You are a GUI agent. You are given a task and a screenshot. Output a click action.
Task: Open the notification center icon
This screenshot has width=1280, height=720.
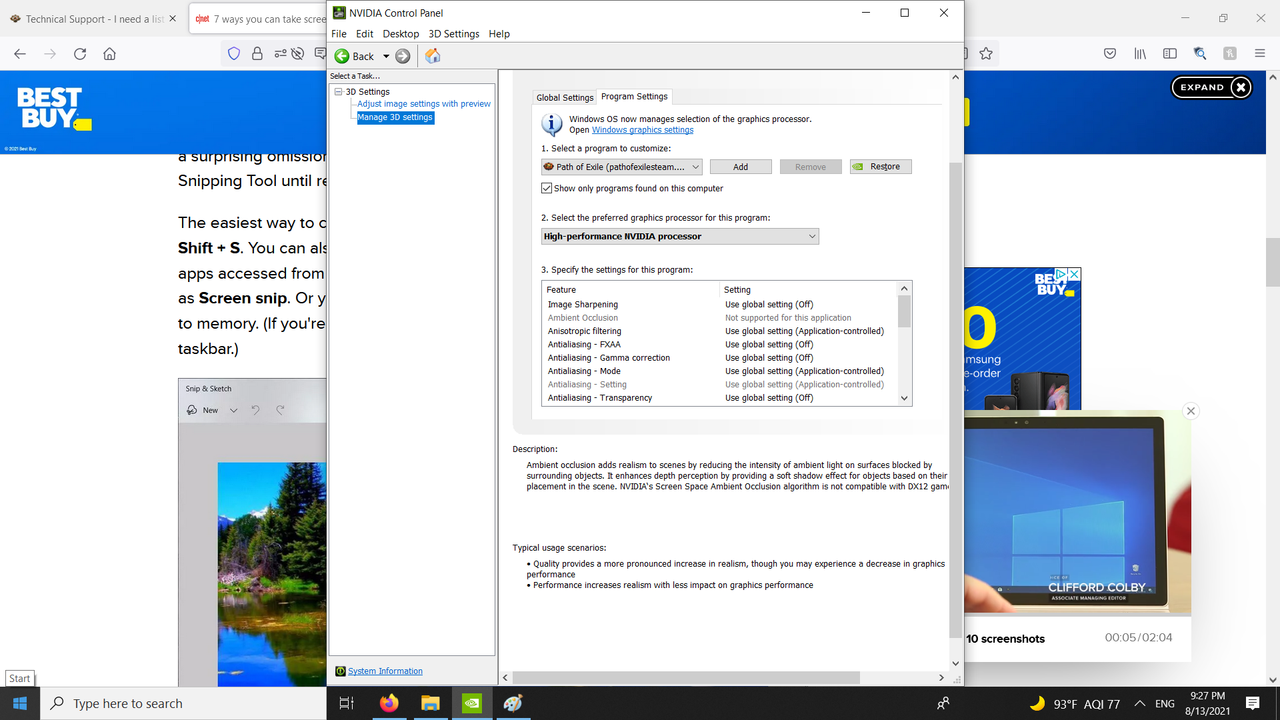point(1253,703)
